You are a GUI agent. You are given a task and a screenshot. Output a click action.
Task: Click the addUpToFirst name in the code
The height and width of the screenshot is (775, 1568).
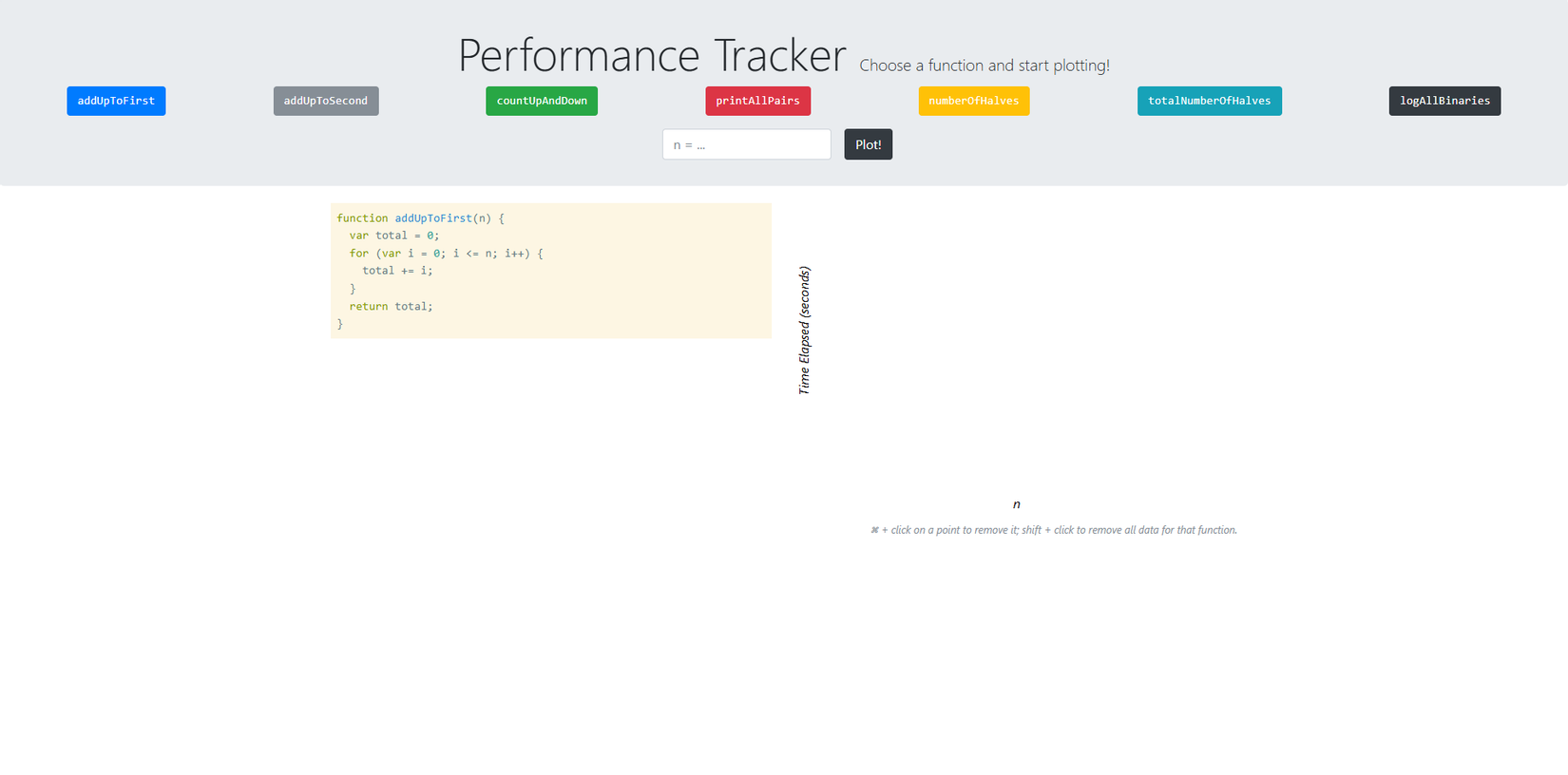tap(433, 218)
